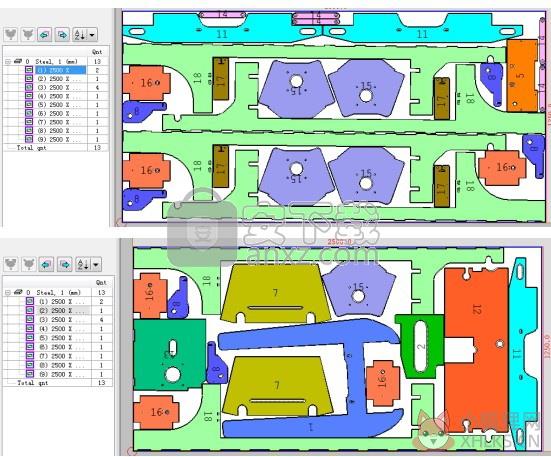
Task: Click the left arrow icon in the bottom panel toolbar
Action: (x=46, y=264)
